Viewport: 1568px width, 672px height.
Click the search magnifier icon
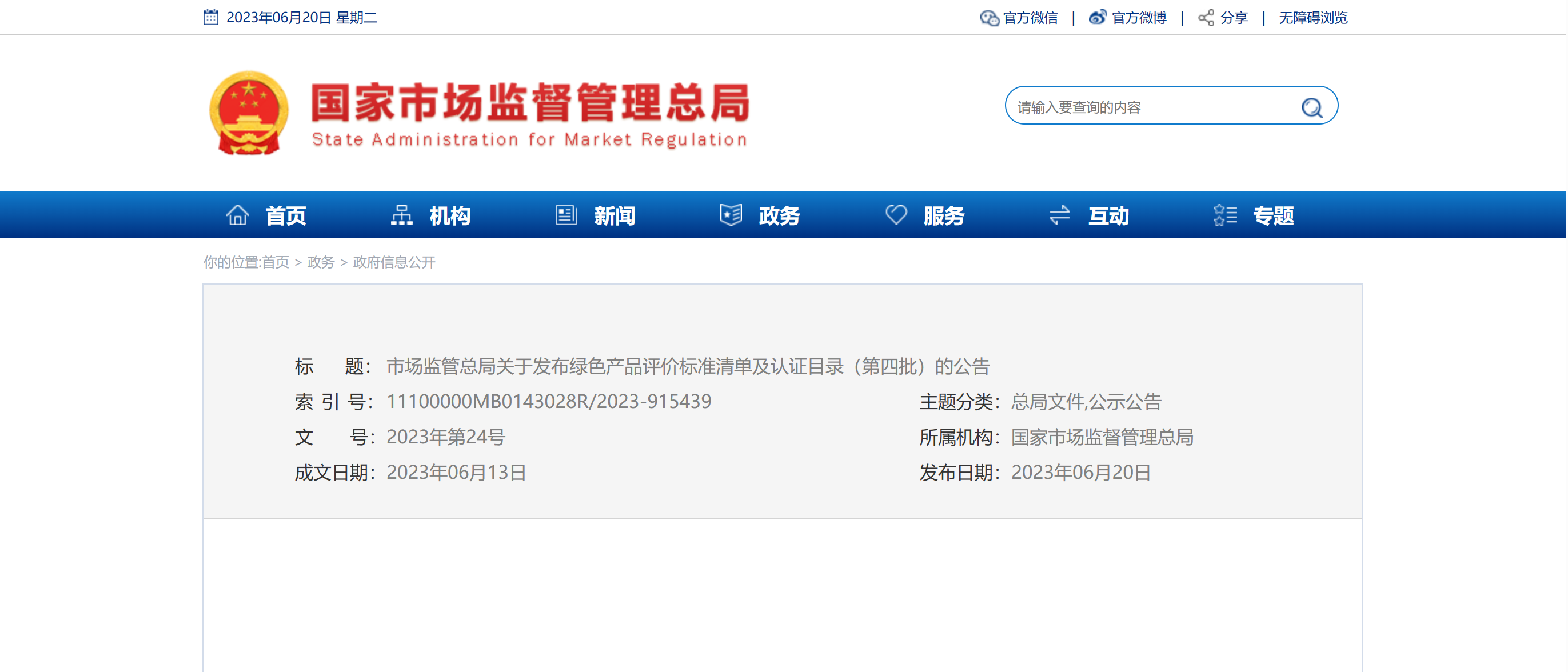coord(1312,108)
